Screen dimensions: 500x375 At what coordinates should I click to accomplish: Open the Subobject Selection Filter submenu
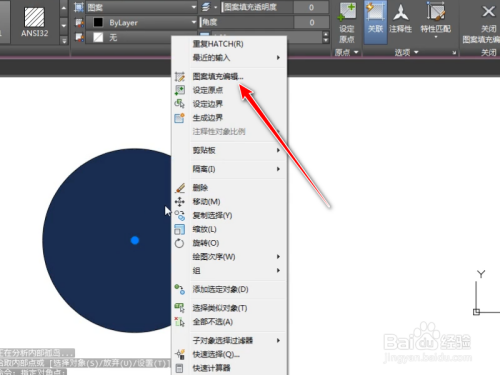pyautogui.click(x=229, y=340)
